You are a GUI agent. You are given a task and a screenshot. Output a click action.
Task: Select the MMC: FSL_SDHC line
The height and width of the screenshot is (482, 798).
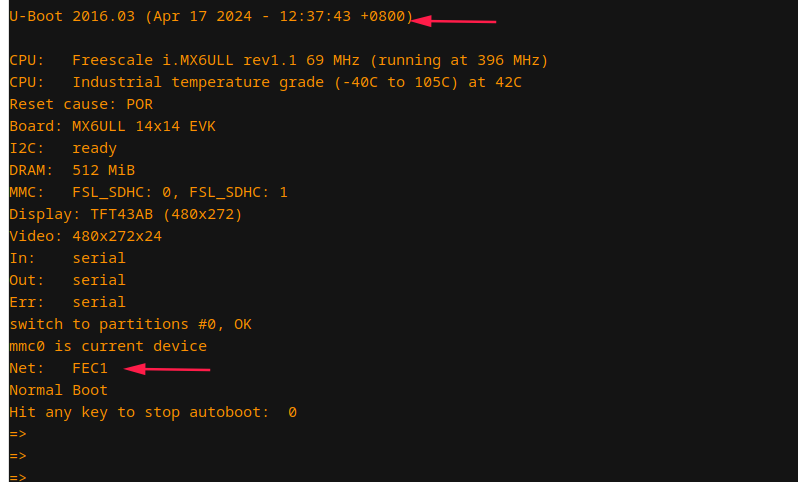[149, 192]
